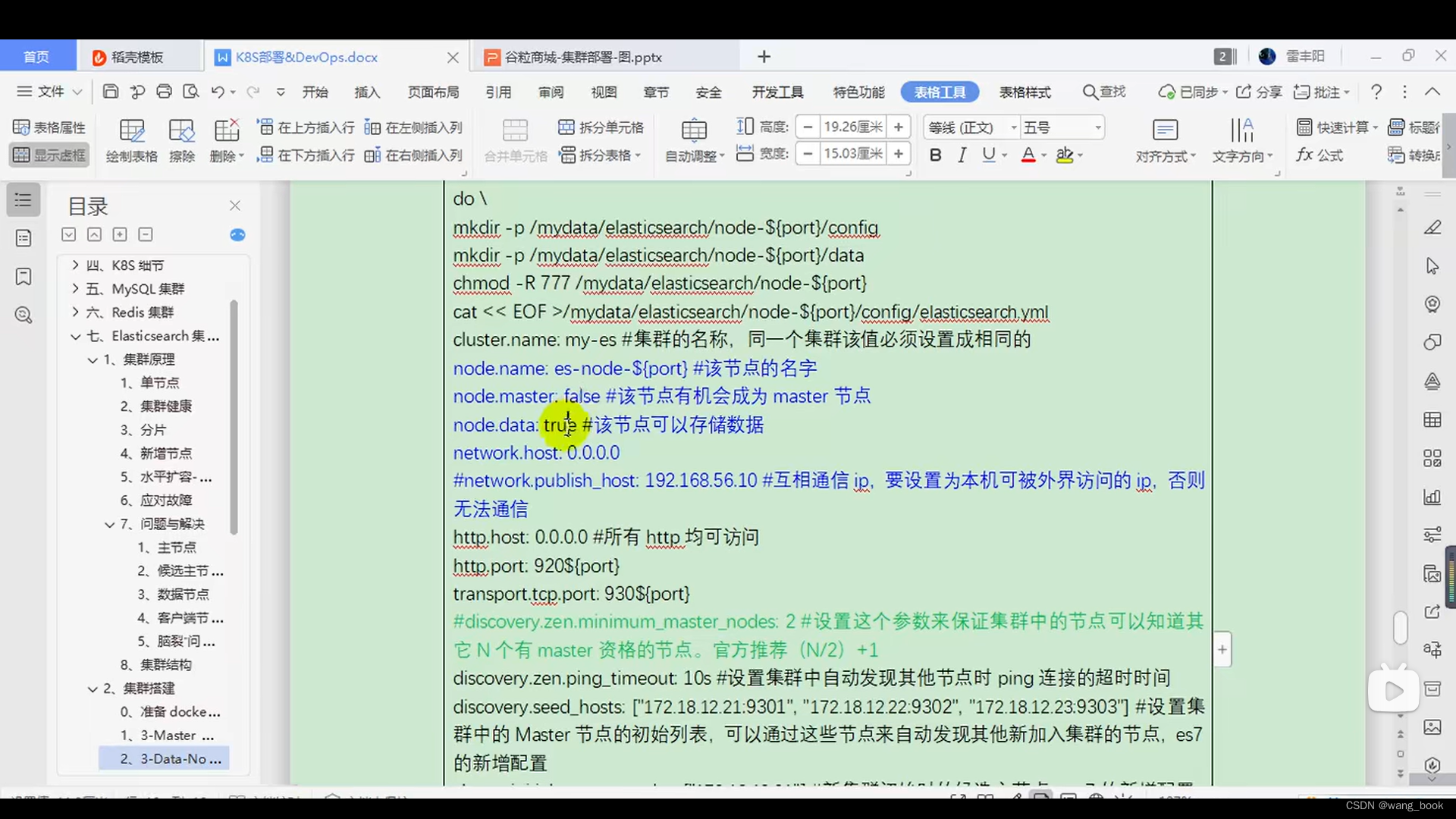Open 自动调整 to auto-fit the table
The width and height of the screenshot is (1456, 819).
click(692, 156)
